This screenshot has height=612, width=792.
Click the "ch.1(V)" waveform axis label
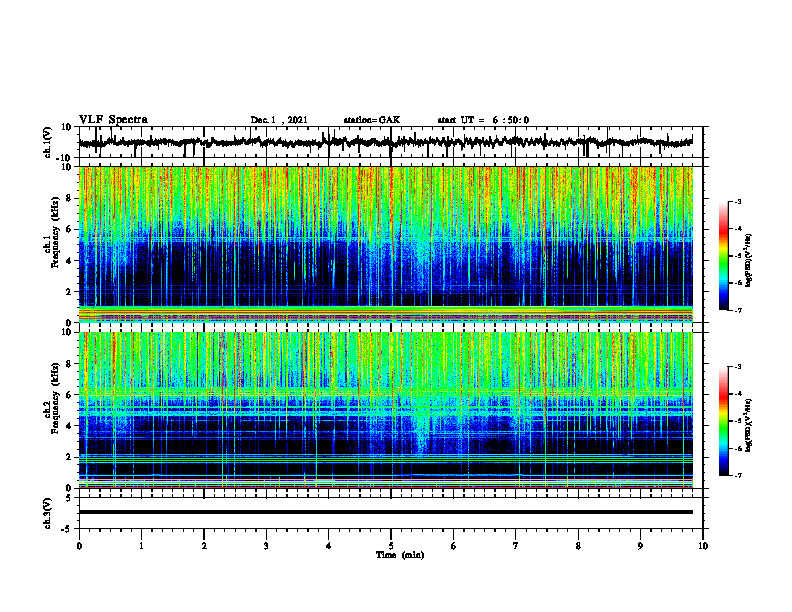48,142
